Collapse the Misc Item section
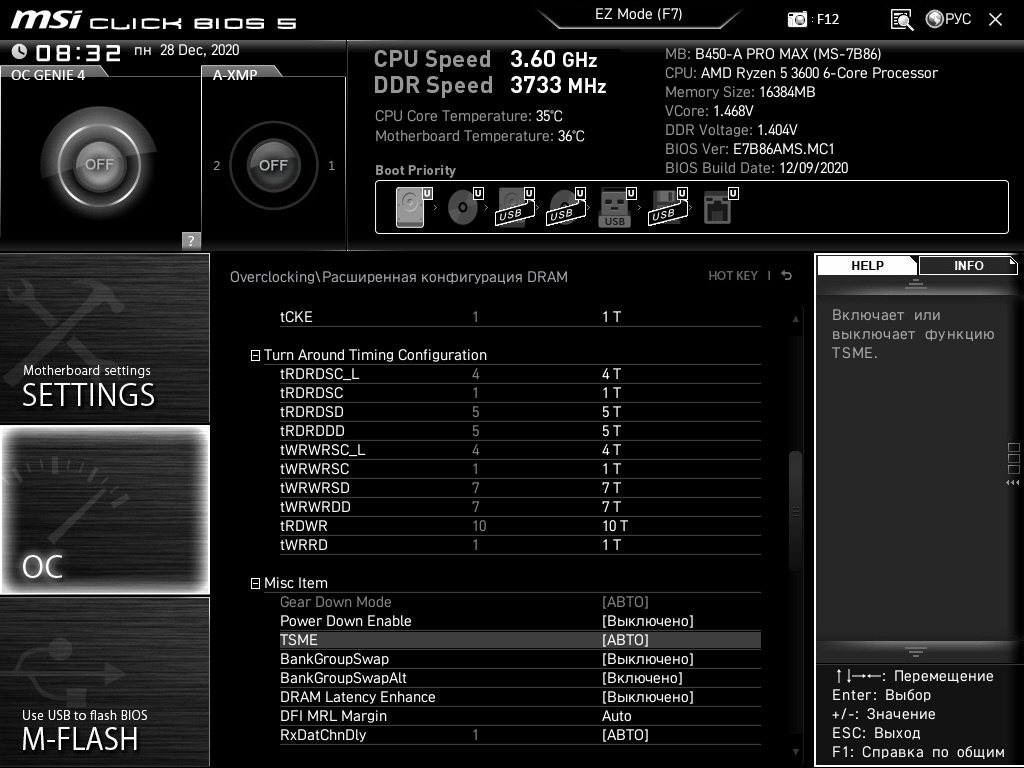 tap(255, 583)
